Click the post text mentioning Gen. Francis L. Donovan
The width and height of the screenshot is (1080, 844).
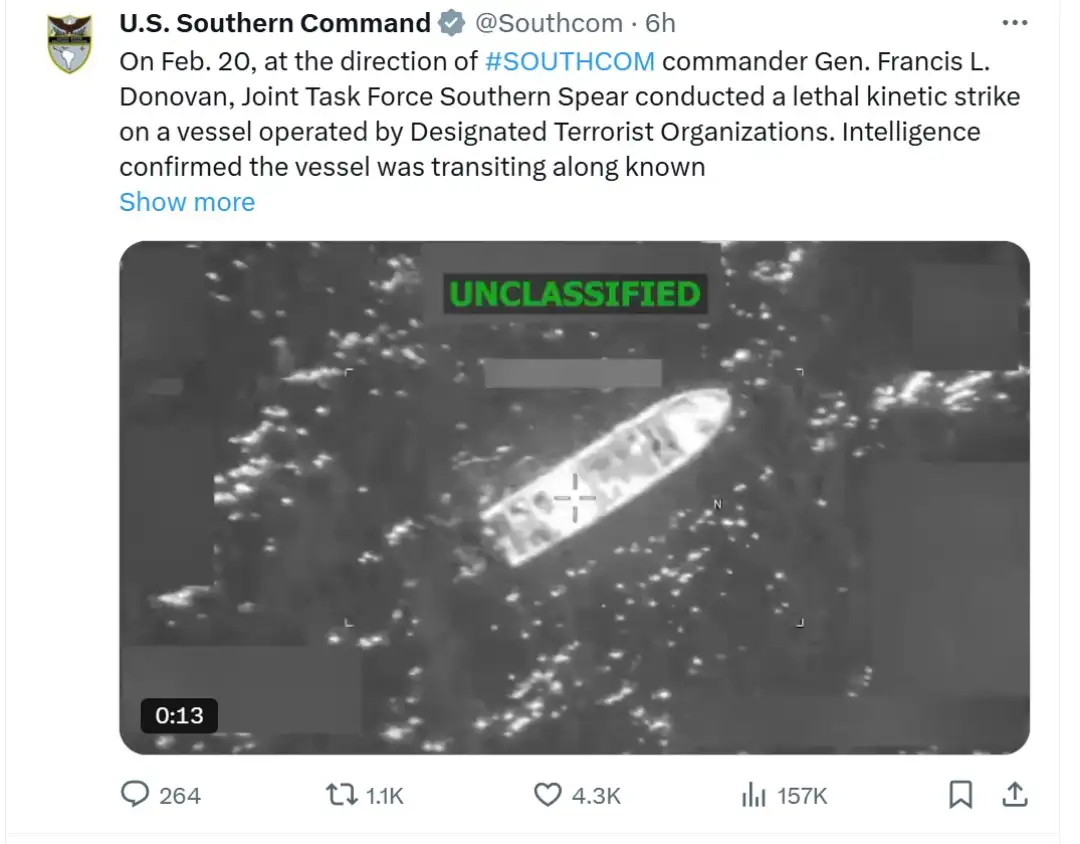coord(570,96)
